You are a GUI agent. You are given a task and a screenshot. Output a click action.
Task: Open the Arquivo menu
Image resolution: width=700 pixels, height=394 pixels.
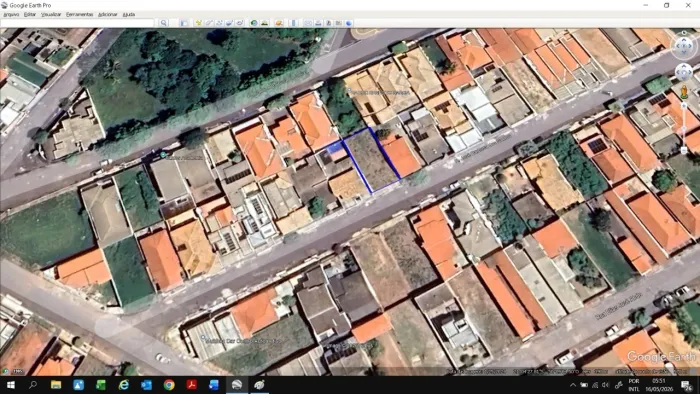pos(11,14)
